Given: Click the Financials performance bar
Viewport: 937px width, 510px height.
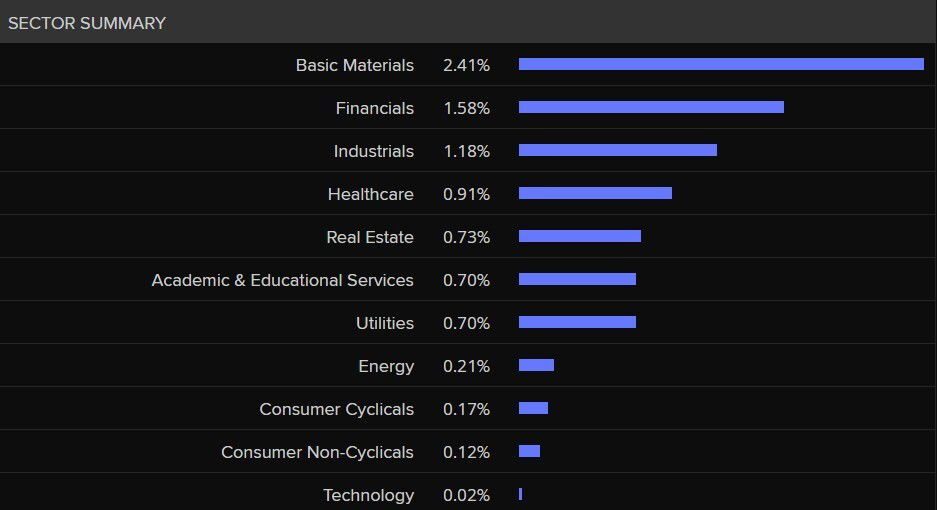Looking at the screenshot, I should tap(651, 107).
